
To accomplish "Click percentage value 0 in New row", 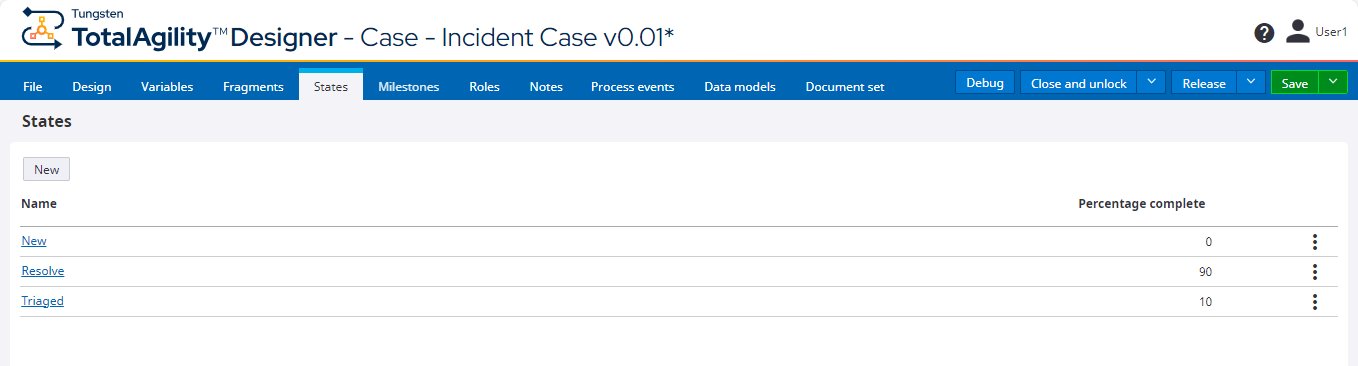I will [x=1208, y=242].
